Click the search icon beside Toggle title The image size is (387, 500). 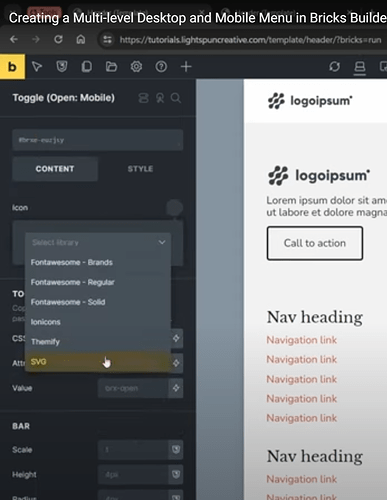176,98
